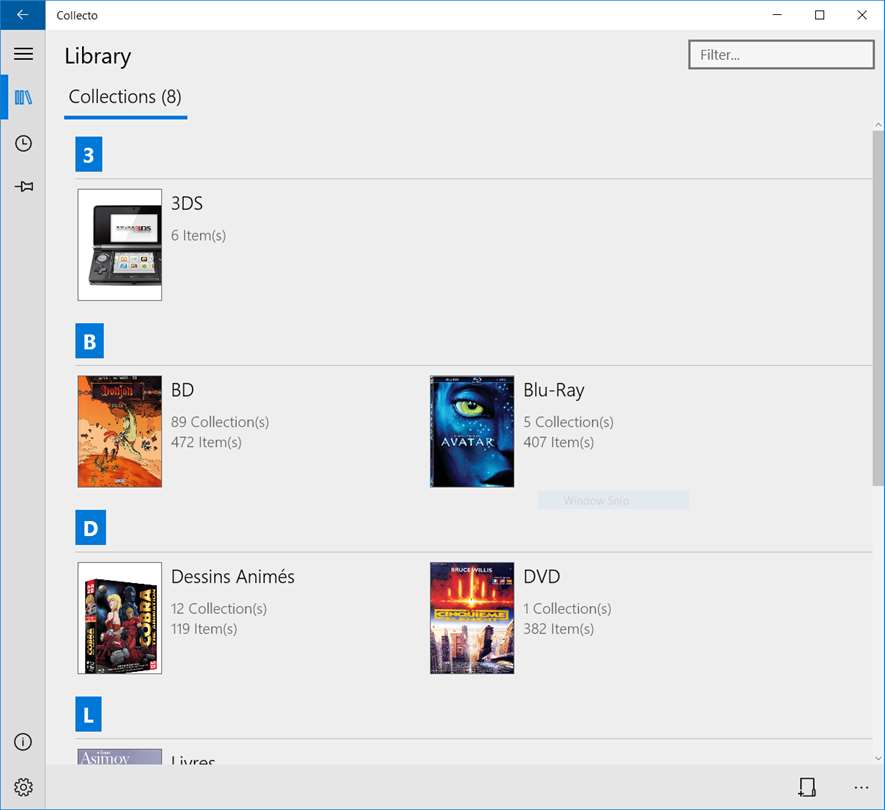The height and width of the screenshot is (810, 885).
Task: Open the info about icon
Action: [23, 742]
